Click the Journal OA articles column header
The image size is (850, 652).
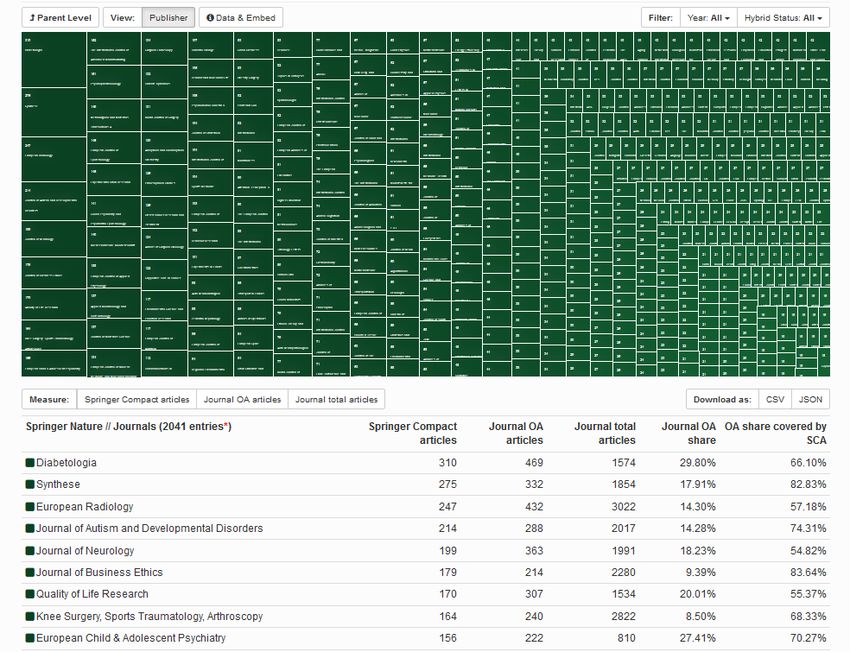[516, 433]
